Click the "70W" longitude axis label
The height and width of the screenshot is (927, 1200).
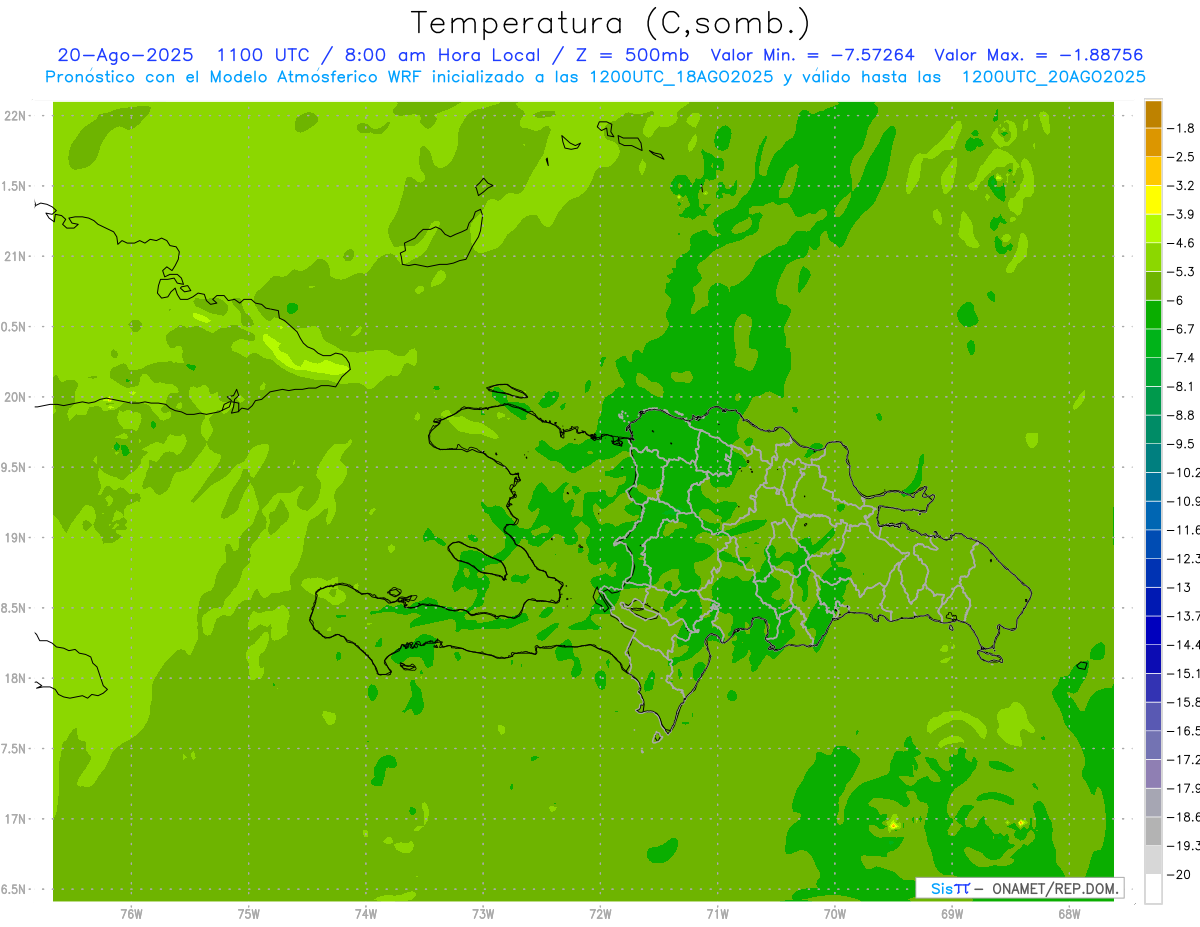point(834,914)
